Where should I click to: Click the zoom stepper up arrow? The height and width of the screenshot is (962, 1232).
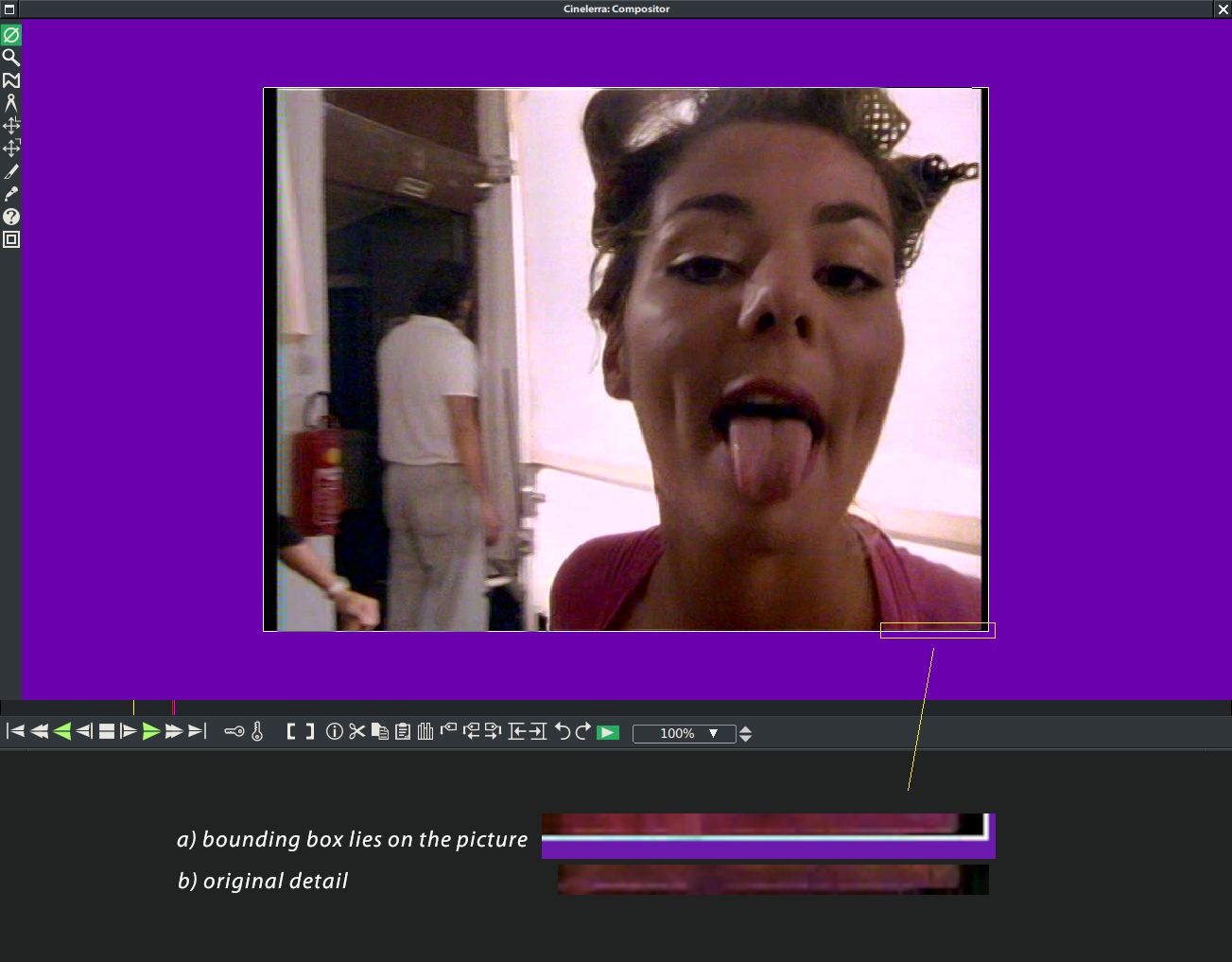tap(746, 728)
